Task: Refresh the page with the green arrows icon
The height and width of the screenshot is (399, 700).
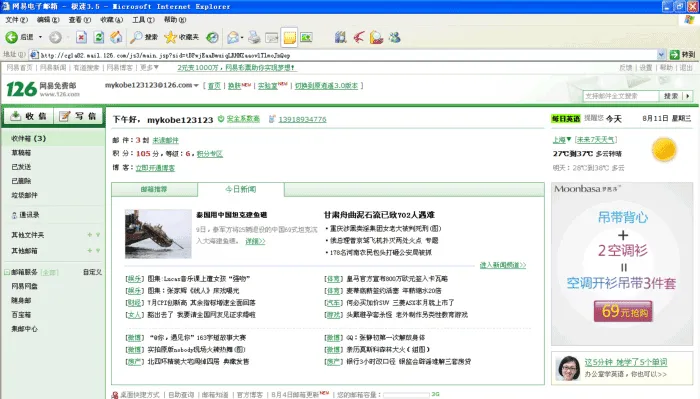Action: [99, 37]
